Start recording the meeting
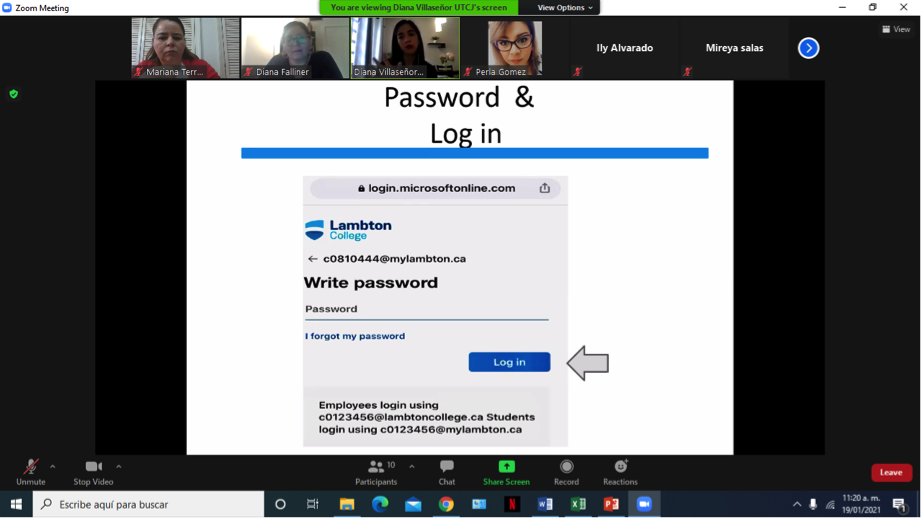The image size is (921, 518). [x=566, y=472]
